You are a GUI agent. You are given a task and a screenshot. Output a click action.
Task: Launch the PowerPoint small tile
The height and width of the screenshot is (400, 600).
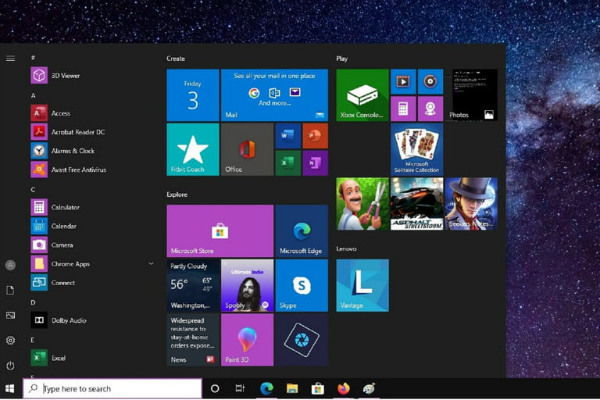[315, 136]
